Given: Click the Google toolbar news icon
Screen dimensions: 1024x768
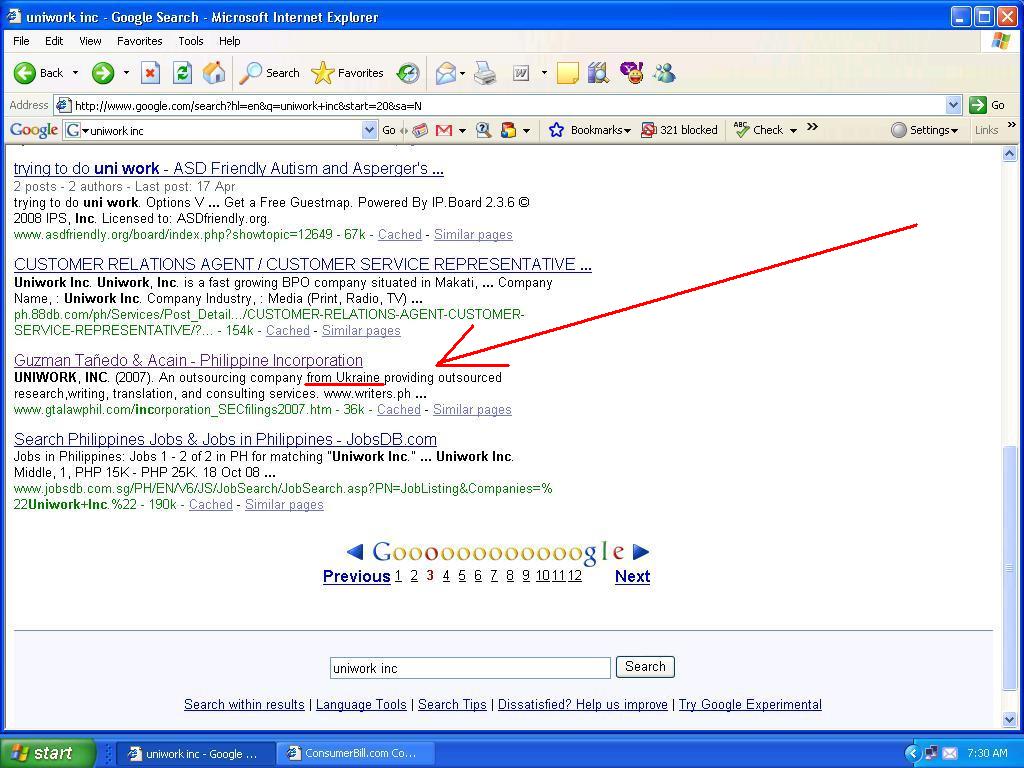Looking at the screenshot, I should click(421, 130).
